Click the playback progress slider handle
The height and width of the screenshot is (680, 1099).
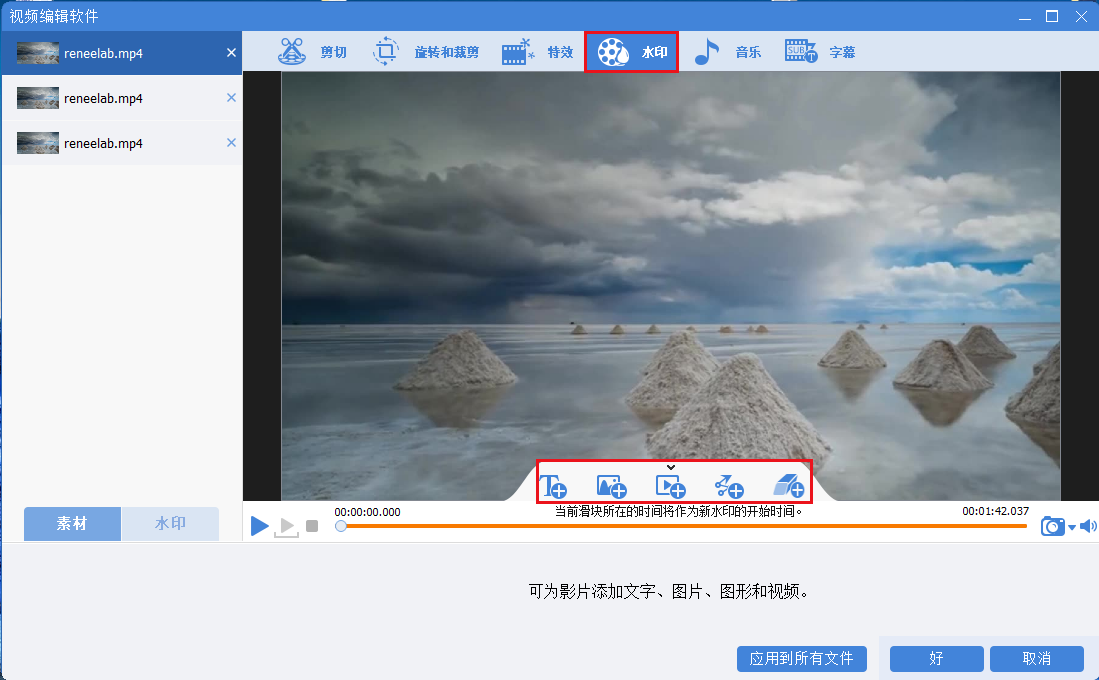click(341, 526)
